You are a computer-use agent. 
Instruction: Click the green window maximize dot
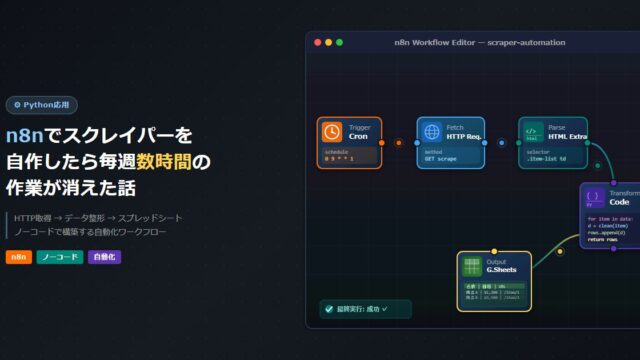tap(339, 42)
